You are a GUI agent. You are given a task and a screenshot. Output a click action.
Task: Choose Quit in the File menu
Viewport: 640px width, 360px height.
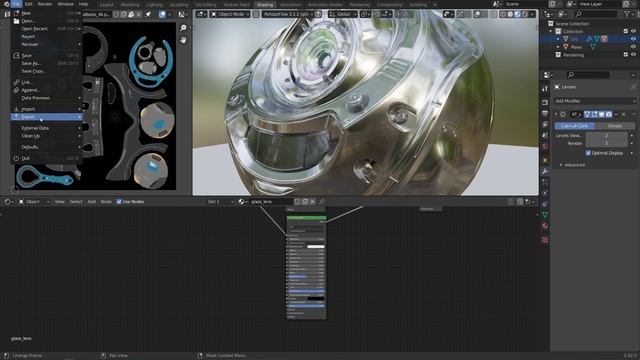46,158
